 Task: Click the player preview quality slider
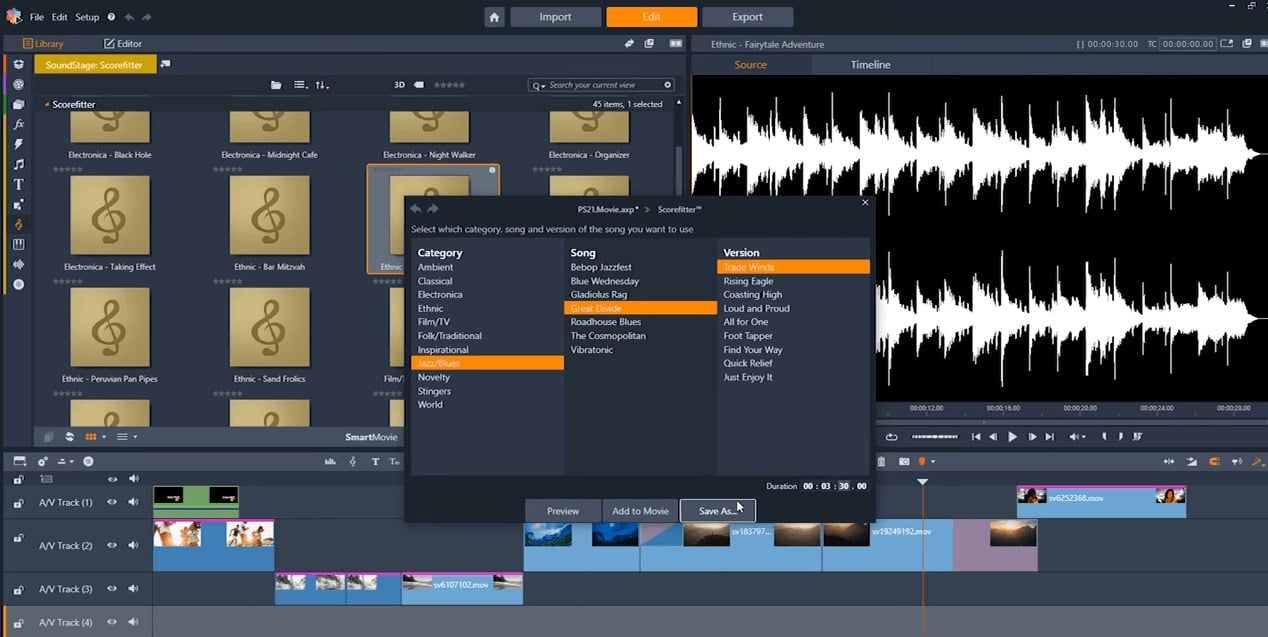[x=935, y=437]
